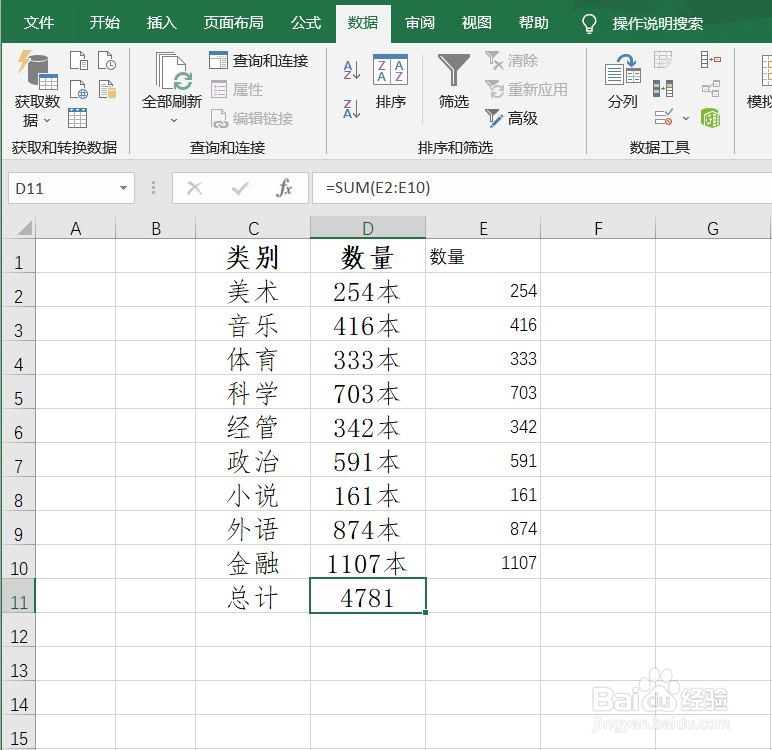Expand the 全部刷新 dropdown arrow
772x750 pixels.
(174, 120)
